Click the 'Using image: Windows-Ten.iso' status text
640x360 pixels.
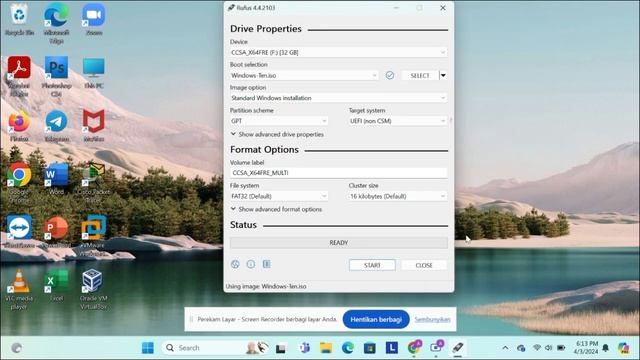[266, 286]
